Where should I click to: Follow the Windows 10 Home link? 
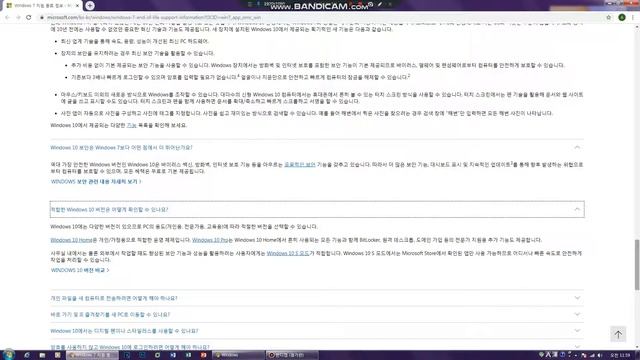click(x=71, y=240)
